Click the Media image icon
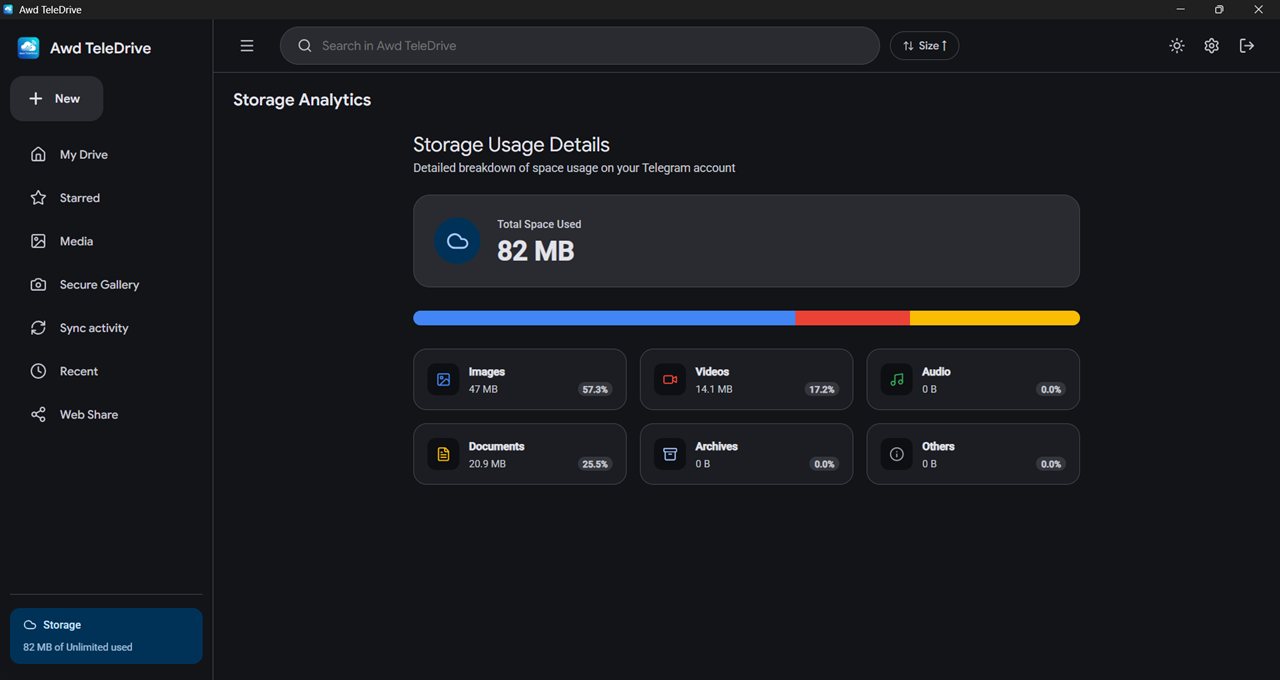The height and width of the screenshot is (680, 1280). coord(38,241)
